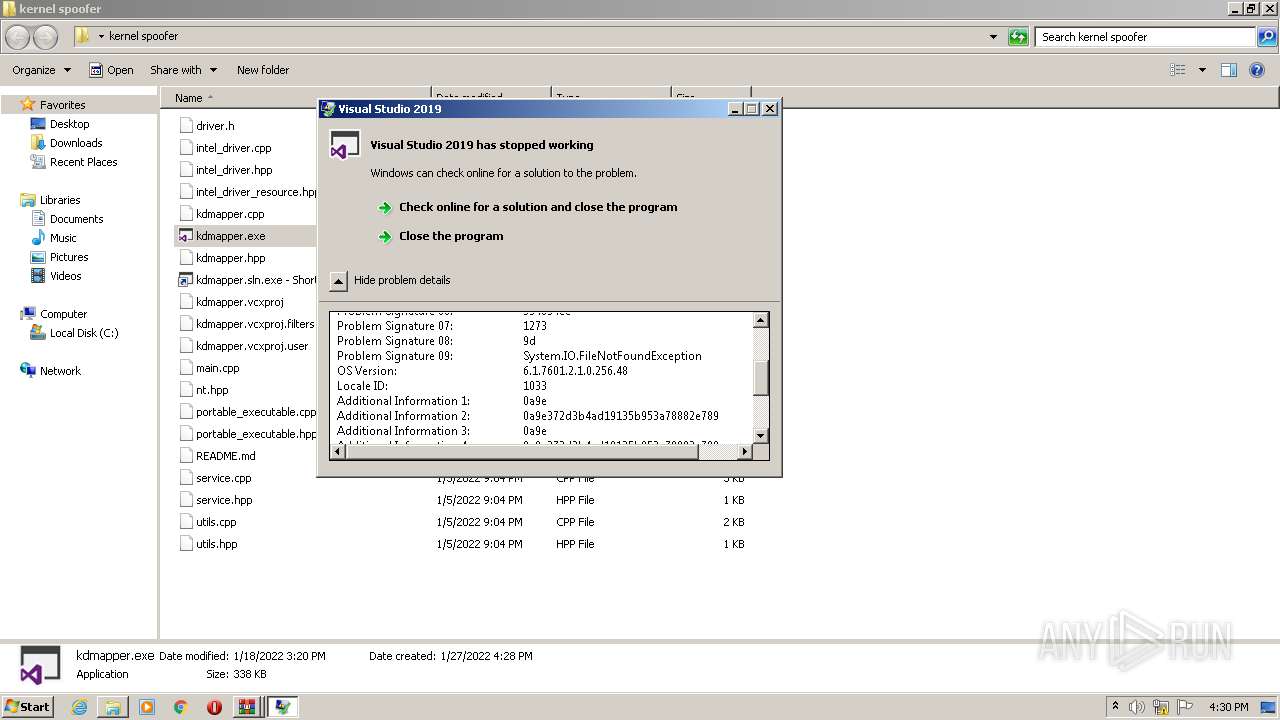Launch Internet Explorer from taskbar

pos(79,707)
